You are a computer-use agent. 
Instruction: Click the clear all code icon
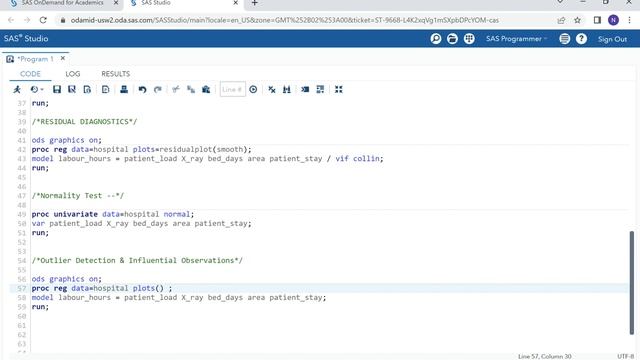272,89
